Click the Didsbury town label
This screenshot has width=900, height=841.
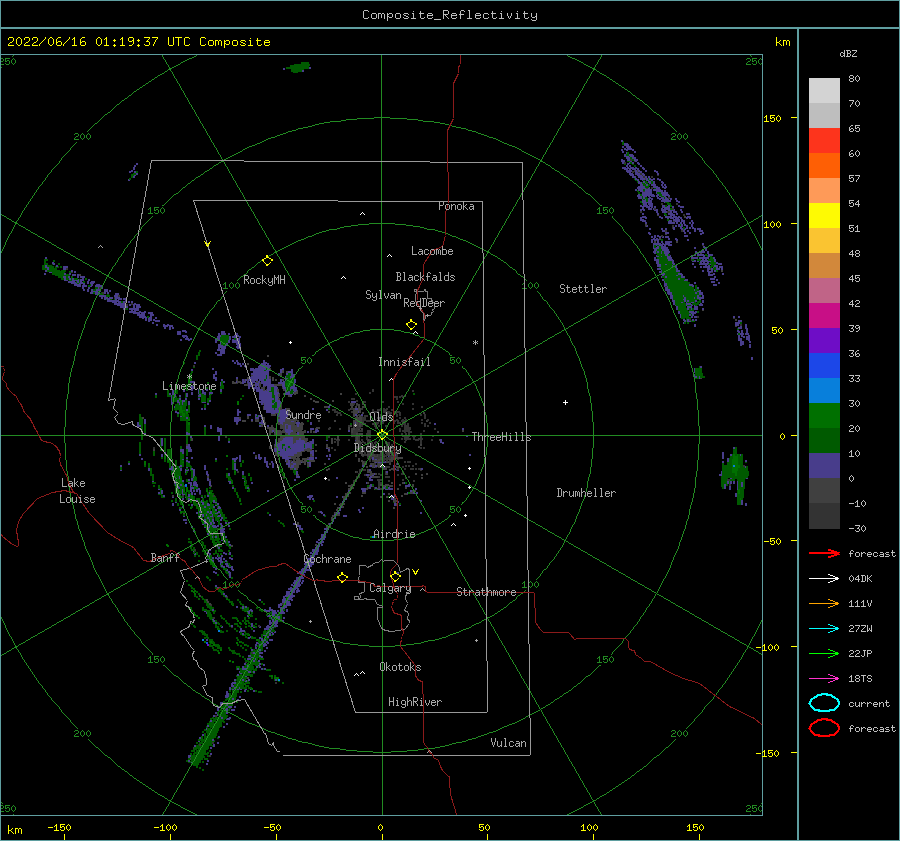377,448
